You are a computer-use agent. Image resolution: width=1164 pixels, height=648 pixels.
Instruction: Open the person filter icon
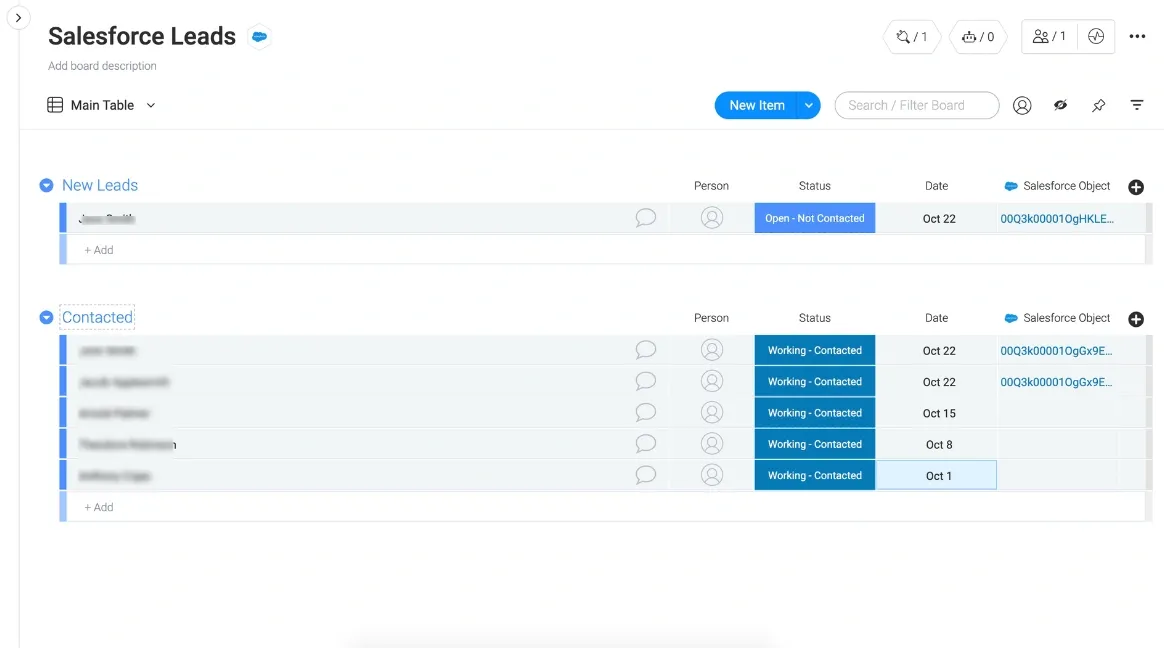(x=1021, y=105)
